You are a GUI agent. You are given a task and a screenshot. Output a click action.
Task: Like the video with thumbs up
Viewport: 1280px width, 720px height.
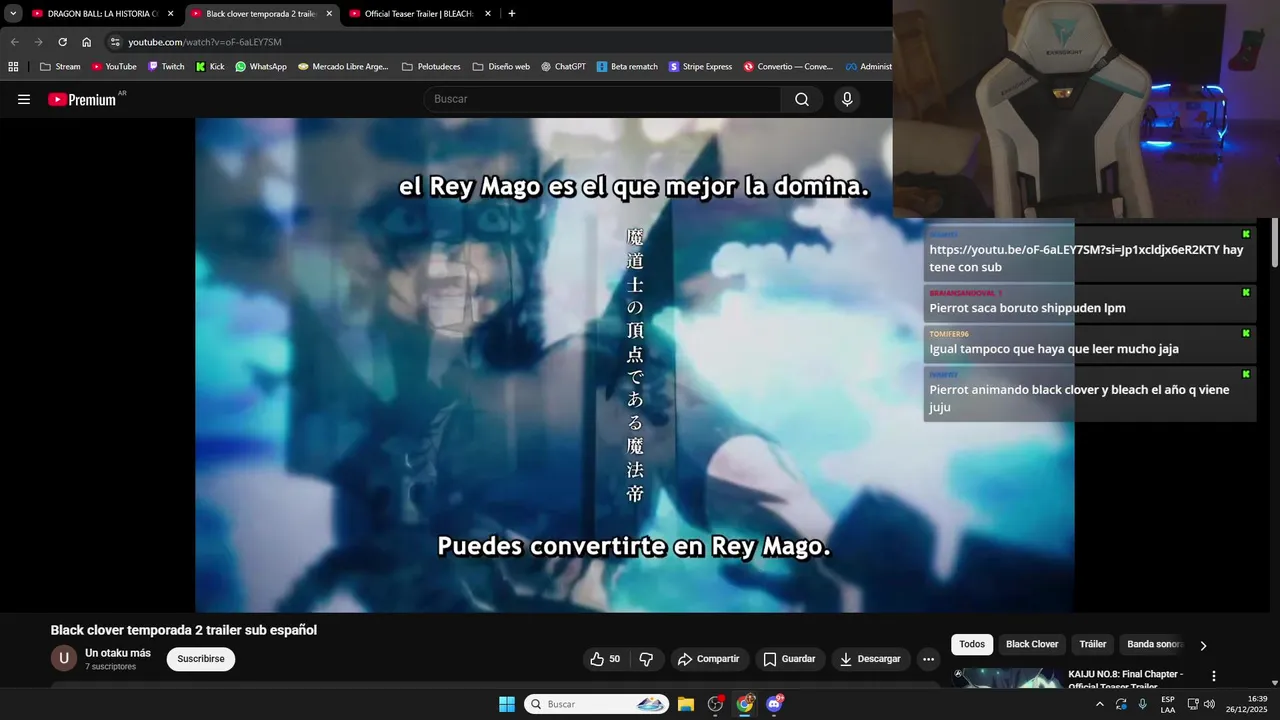tap(605, 659)
